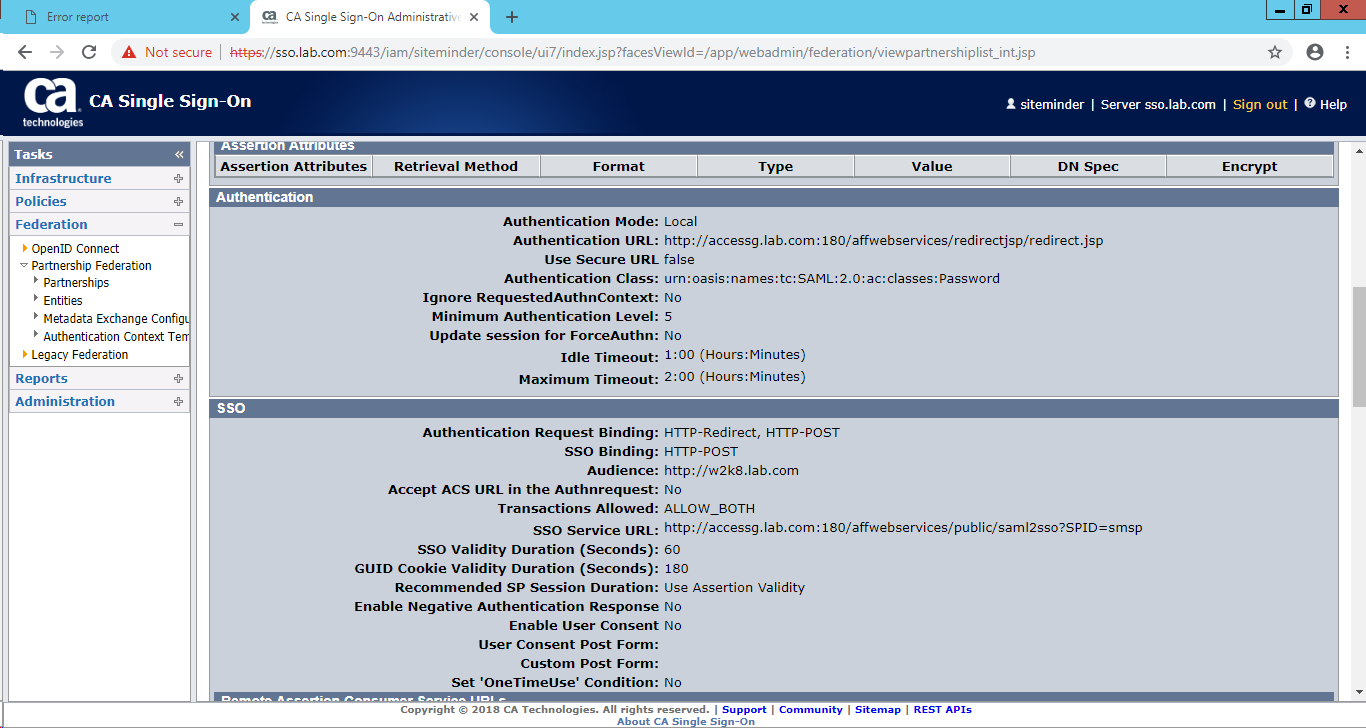Click the Authentication section header
The height and width of the screenshot is (728, 1366).
click(x=774, y=197)
